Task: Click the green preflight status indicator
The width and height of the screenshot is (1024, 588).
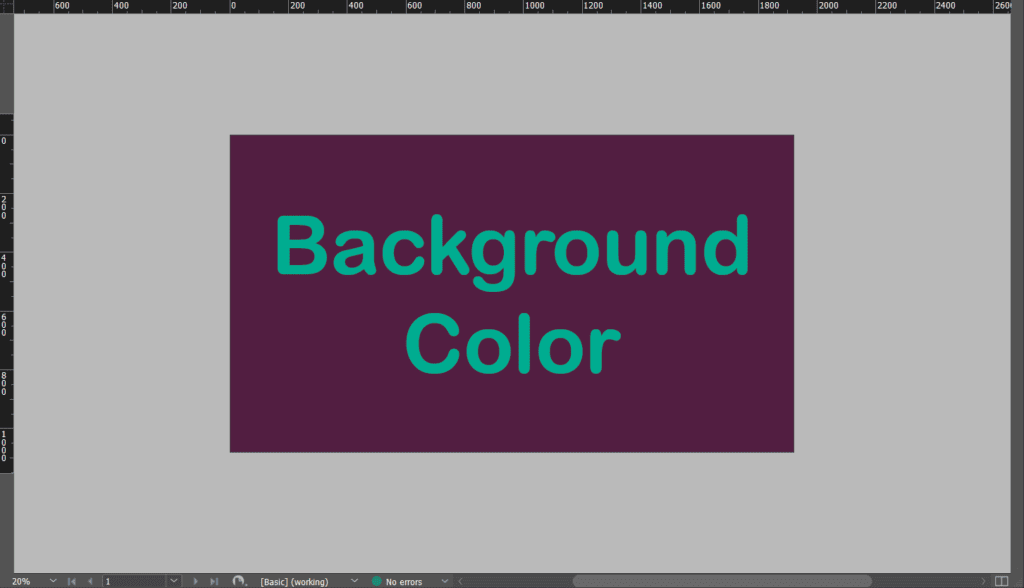Action: 377,581
